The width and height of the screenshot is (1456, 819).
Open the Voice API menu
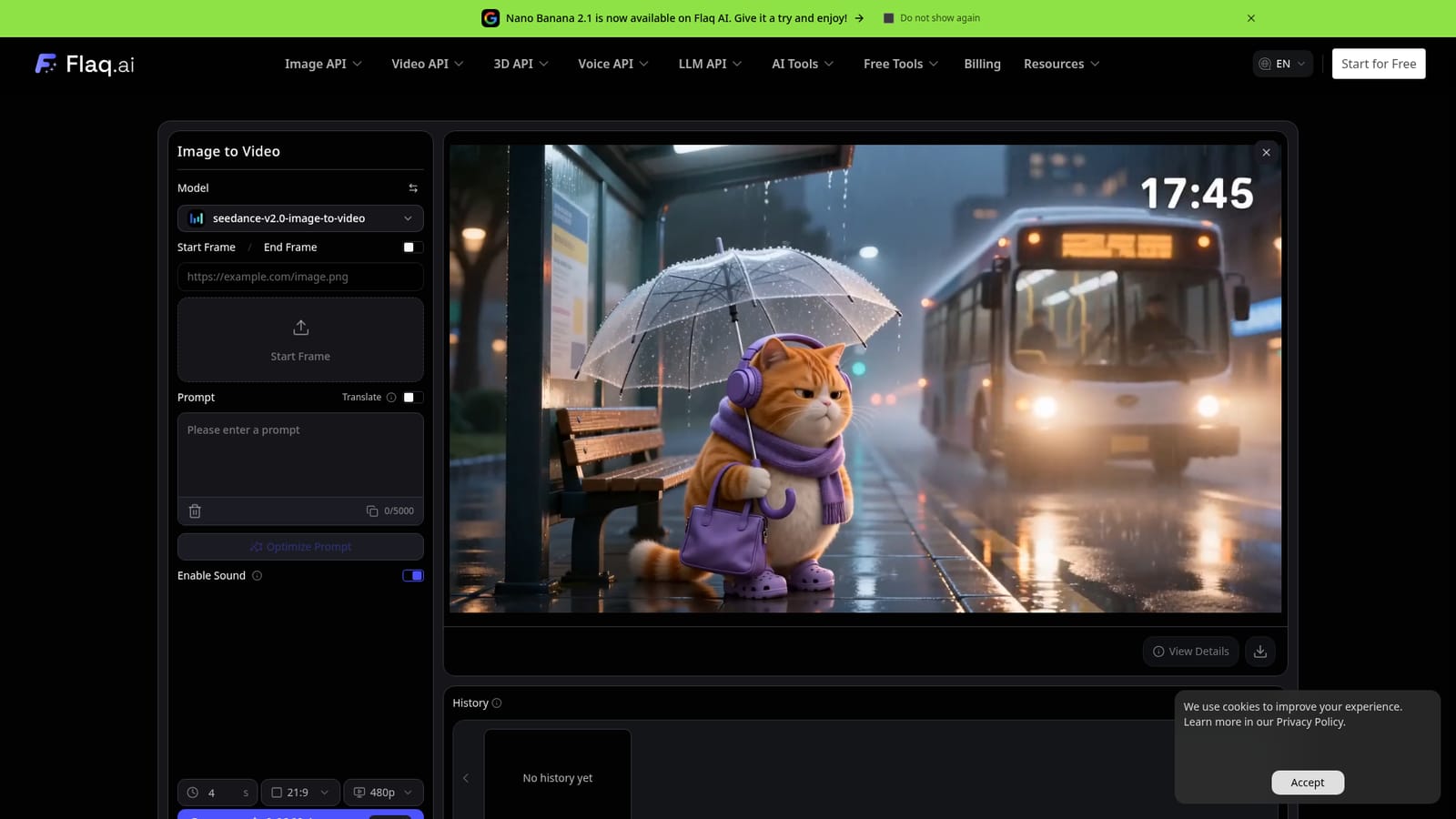coord(613,64)
